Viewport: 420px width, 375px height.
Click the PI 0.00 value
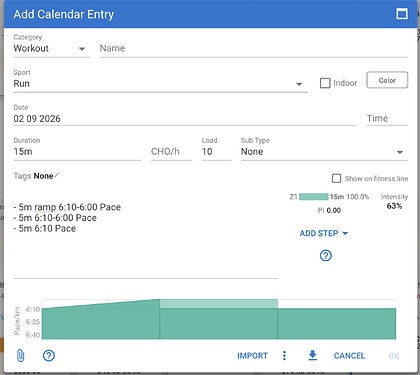click(329, 210)
